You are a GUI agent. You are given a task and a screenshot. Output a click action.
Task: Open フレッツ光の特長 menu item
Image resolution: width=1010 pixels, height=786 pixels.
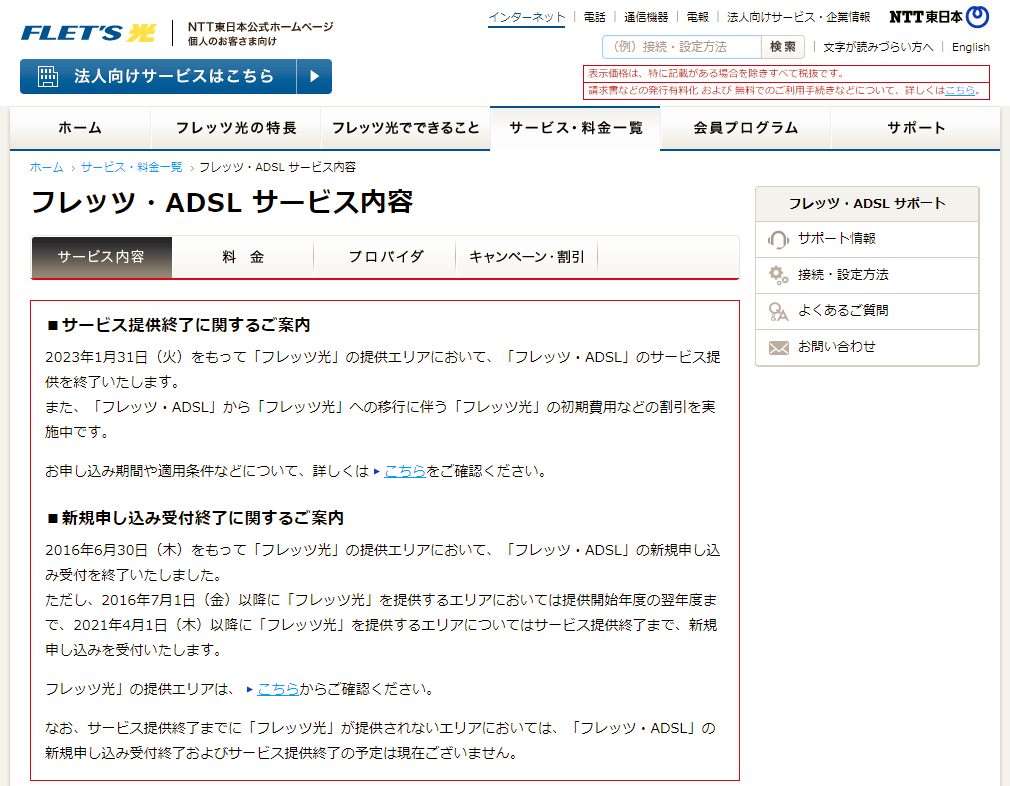click(236, 128)
